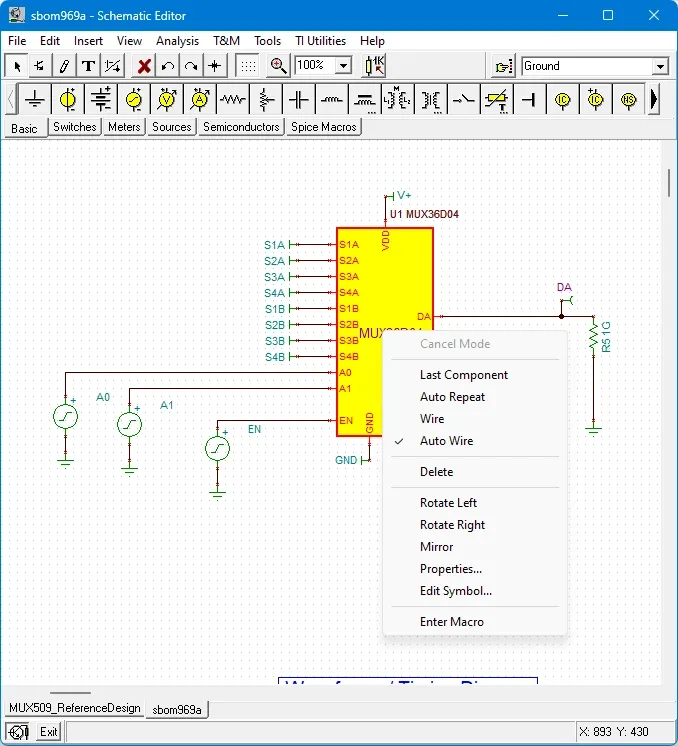Switch to MUX509_ReferenceDesign document tab

75,708
